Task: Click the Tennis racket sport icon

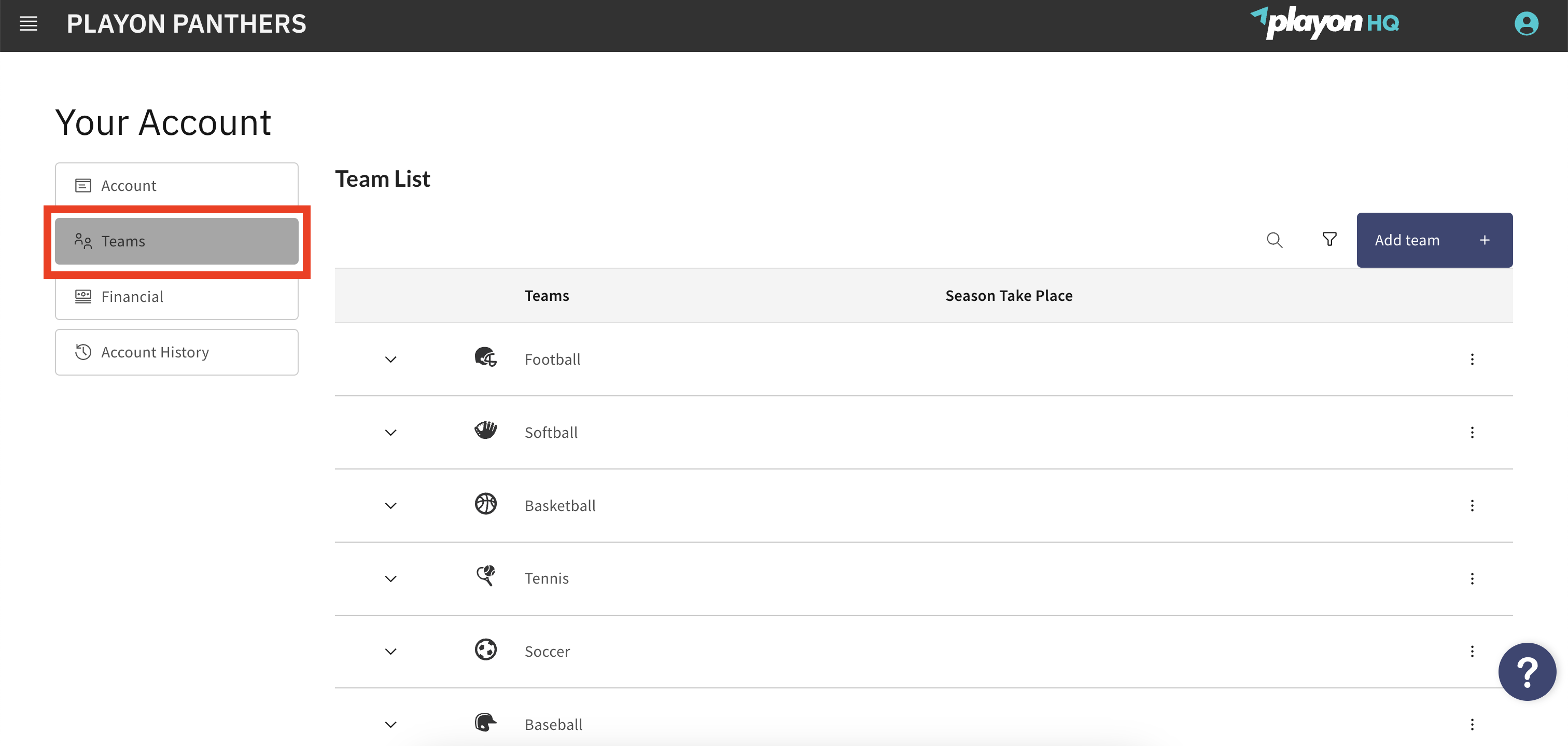Action: (x=486, y=575)
